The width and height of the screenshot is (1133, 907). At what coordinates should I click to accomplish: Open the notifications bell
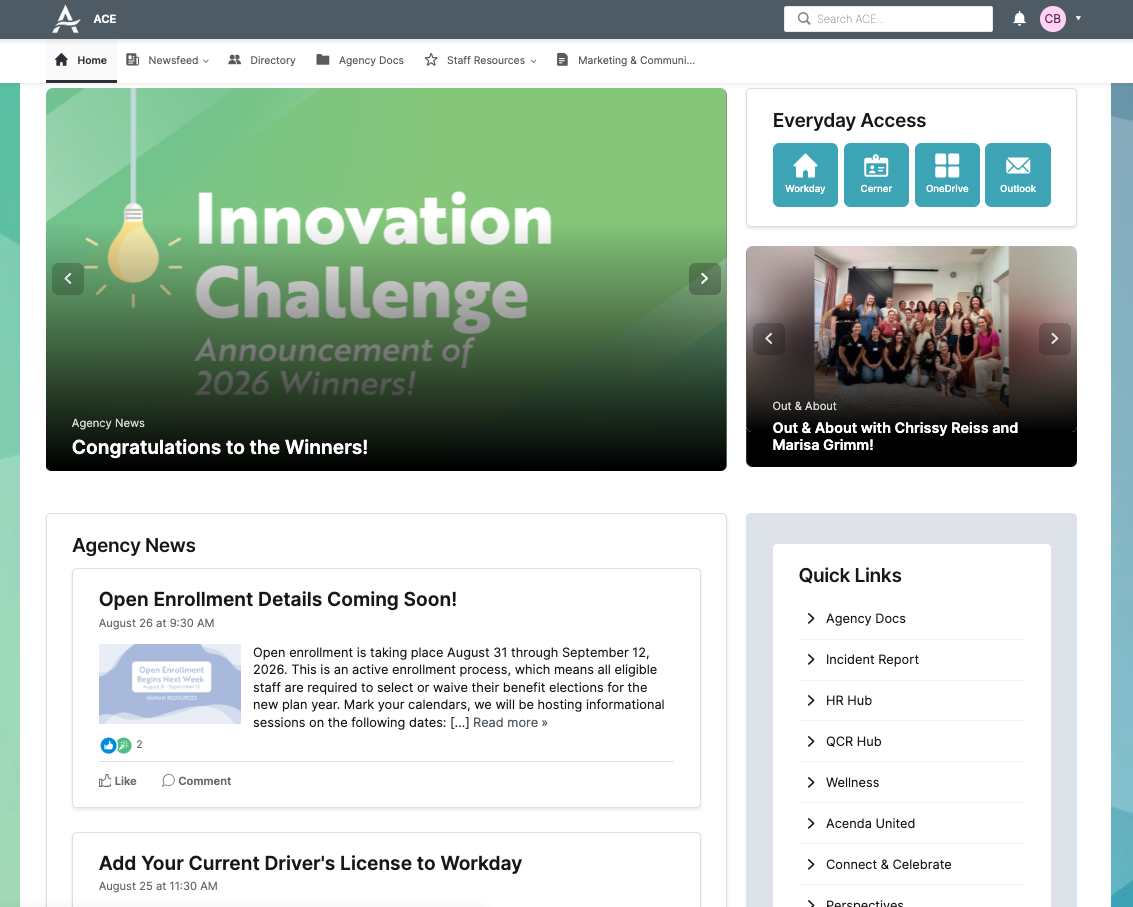tap(1019, 19)
